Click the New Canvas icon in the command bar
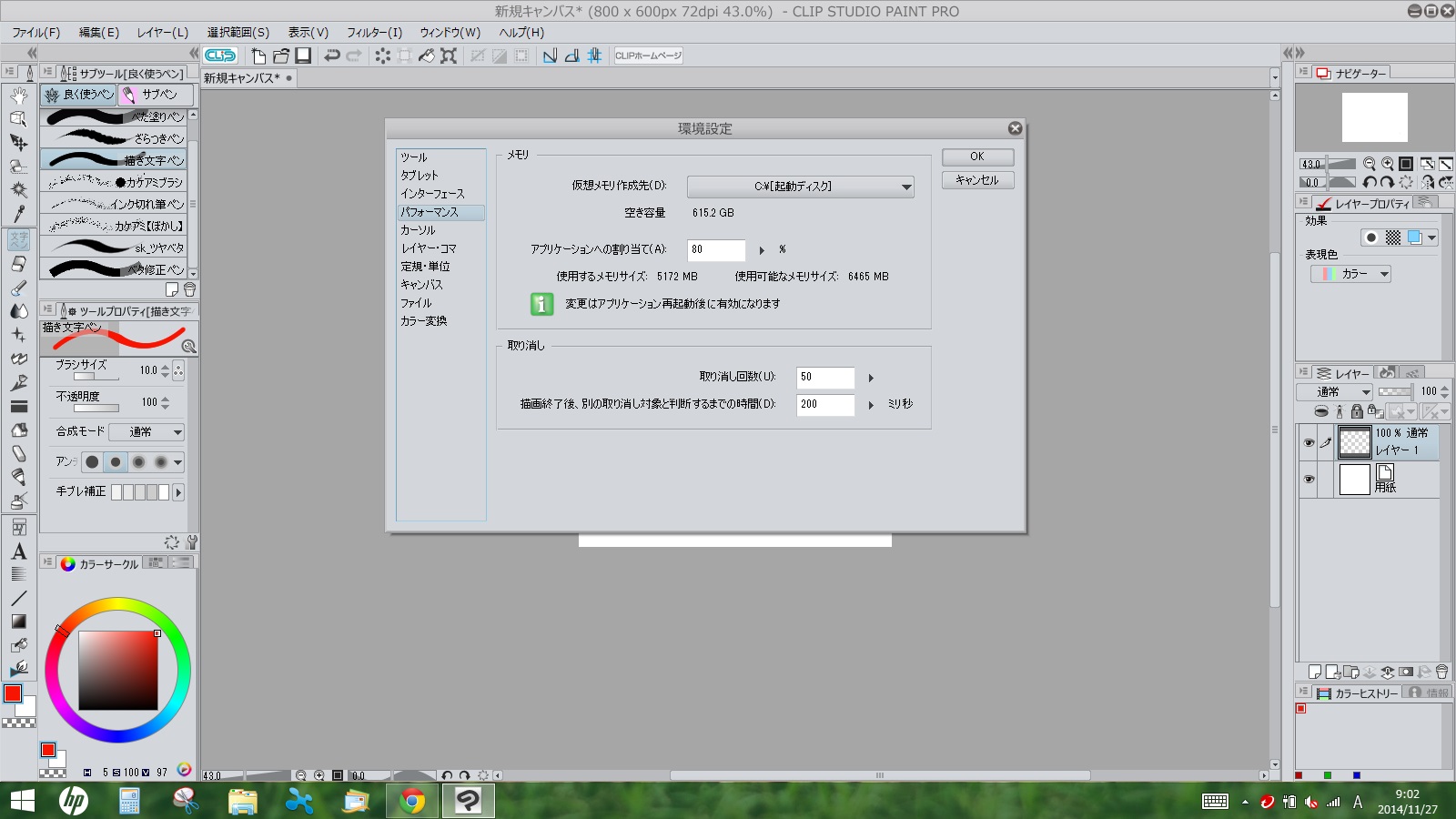Viewport: 1456px width, 819px height. point(258,56)
